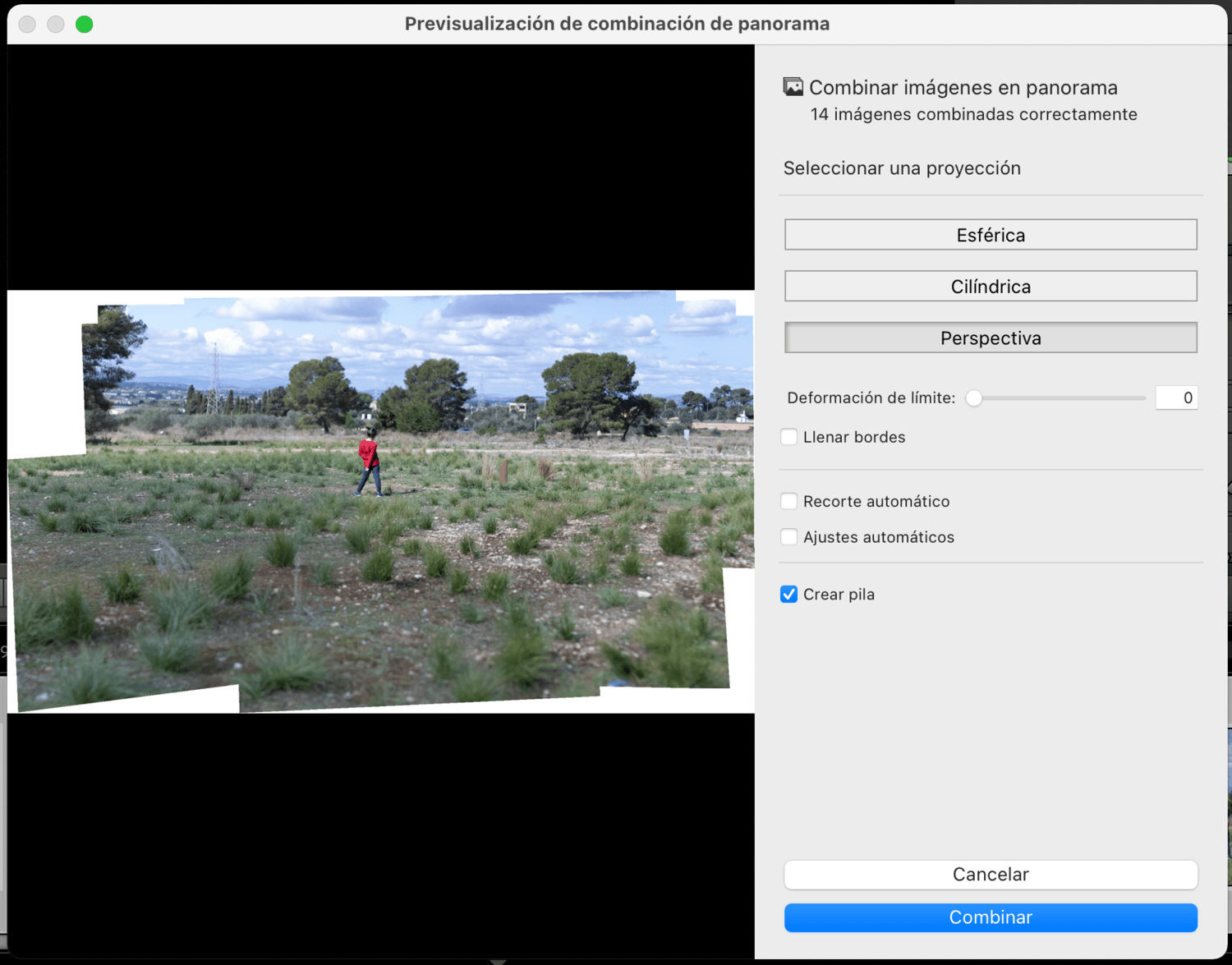This screenshot has width=1232, height=965.
Task: Click the green zoom window button
Action: point(84,24)
